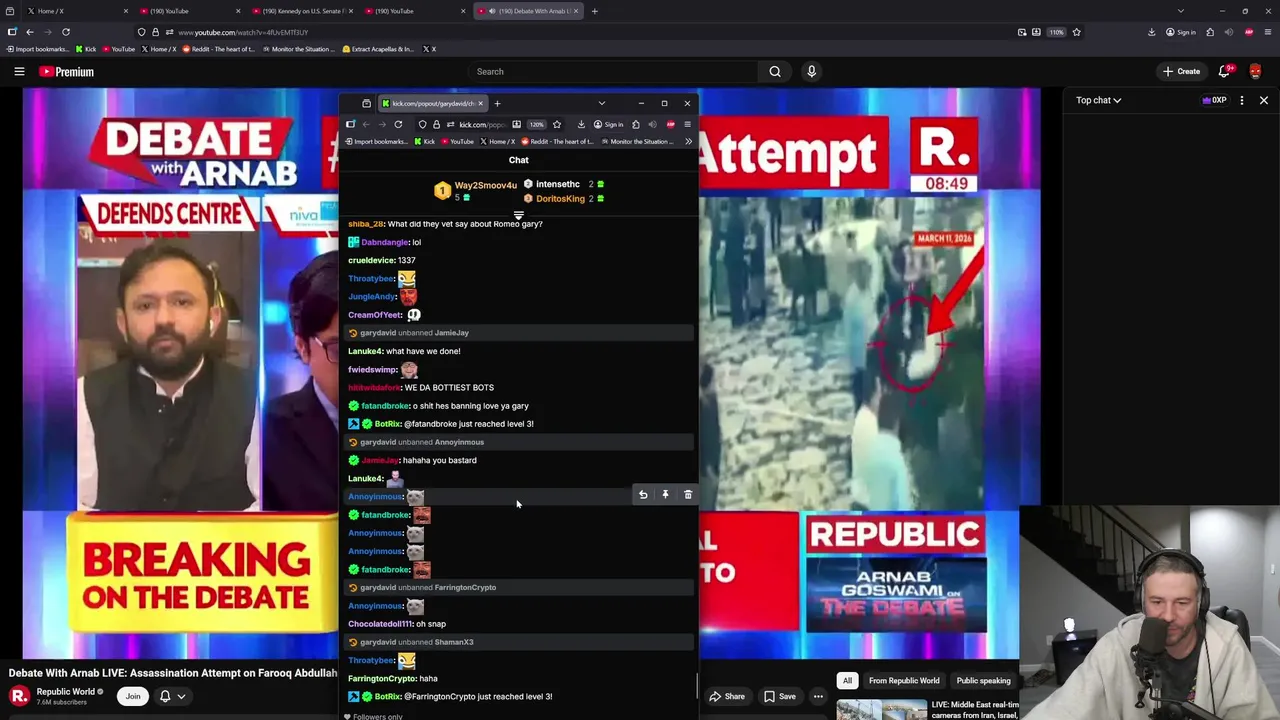1280x720 pixels.
Task: Click the ABP adblock extension icon
Action: click(1249, 32)
